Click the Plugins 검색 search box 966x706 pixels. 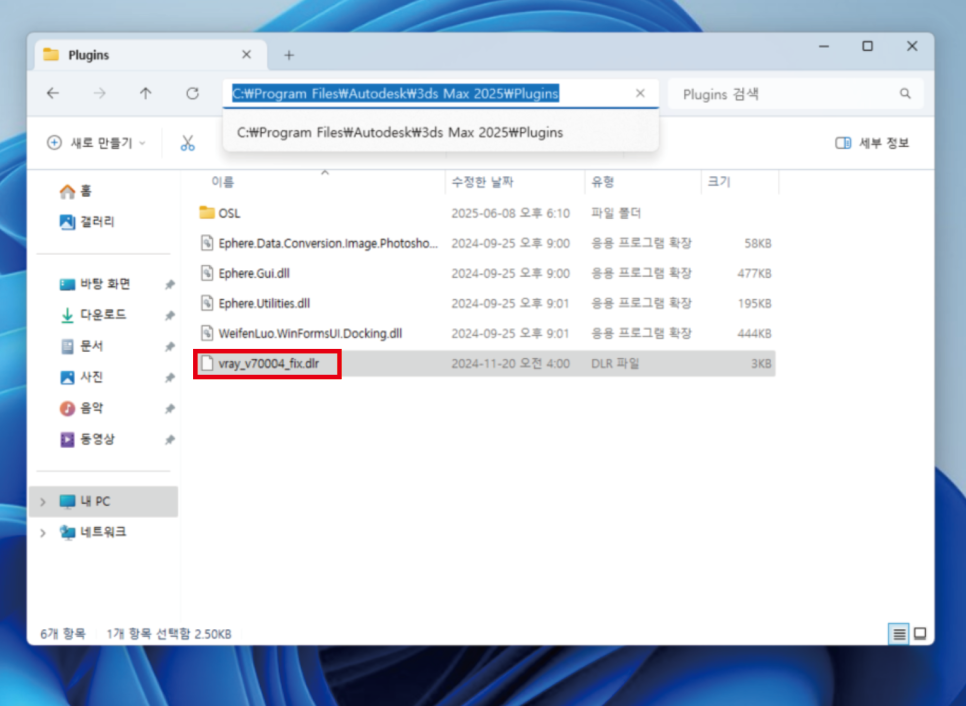795,94
